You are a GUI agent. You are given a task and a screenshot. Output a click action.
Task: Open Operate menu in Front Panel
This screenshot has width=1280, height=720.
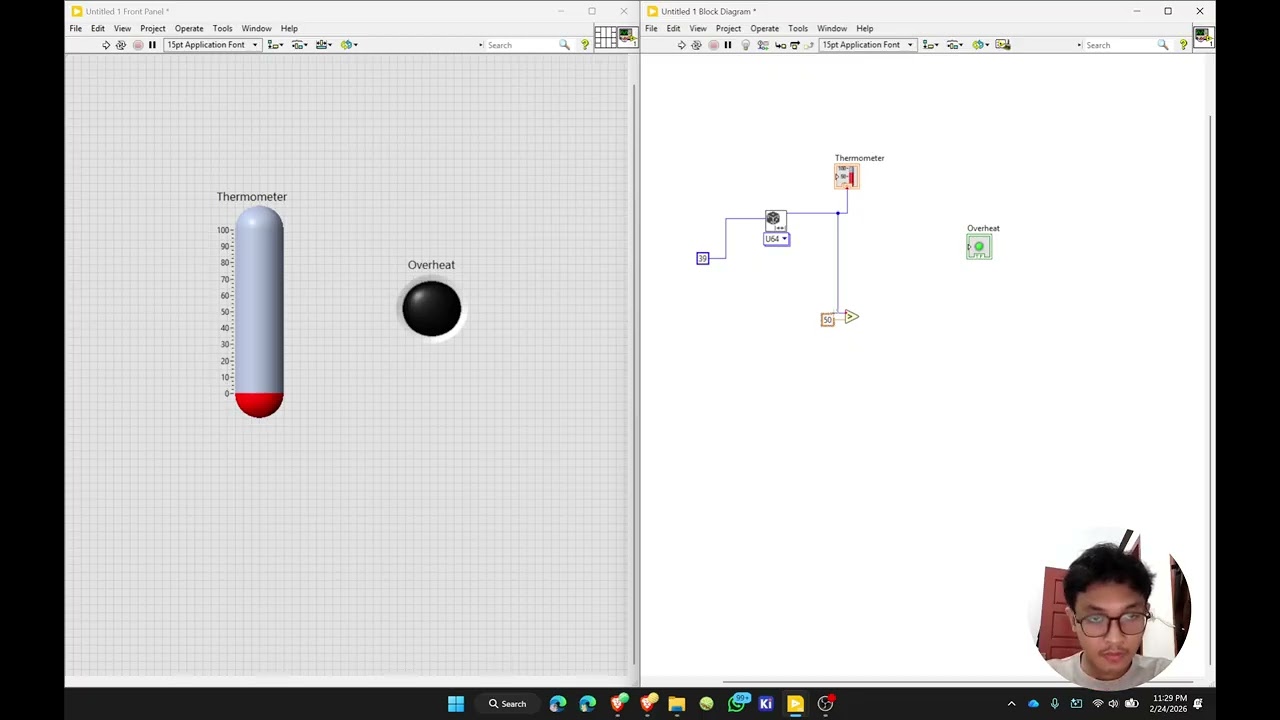[189, 28]
